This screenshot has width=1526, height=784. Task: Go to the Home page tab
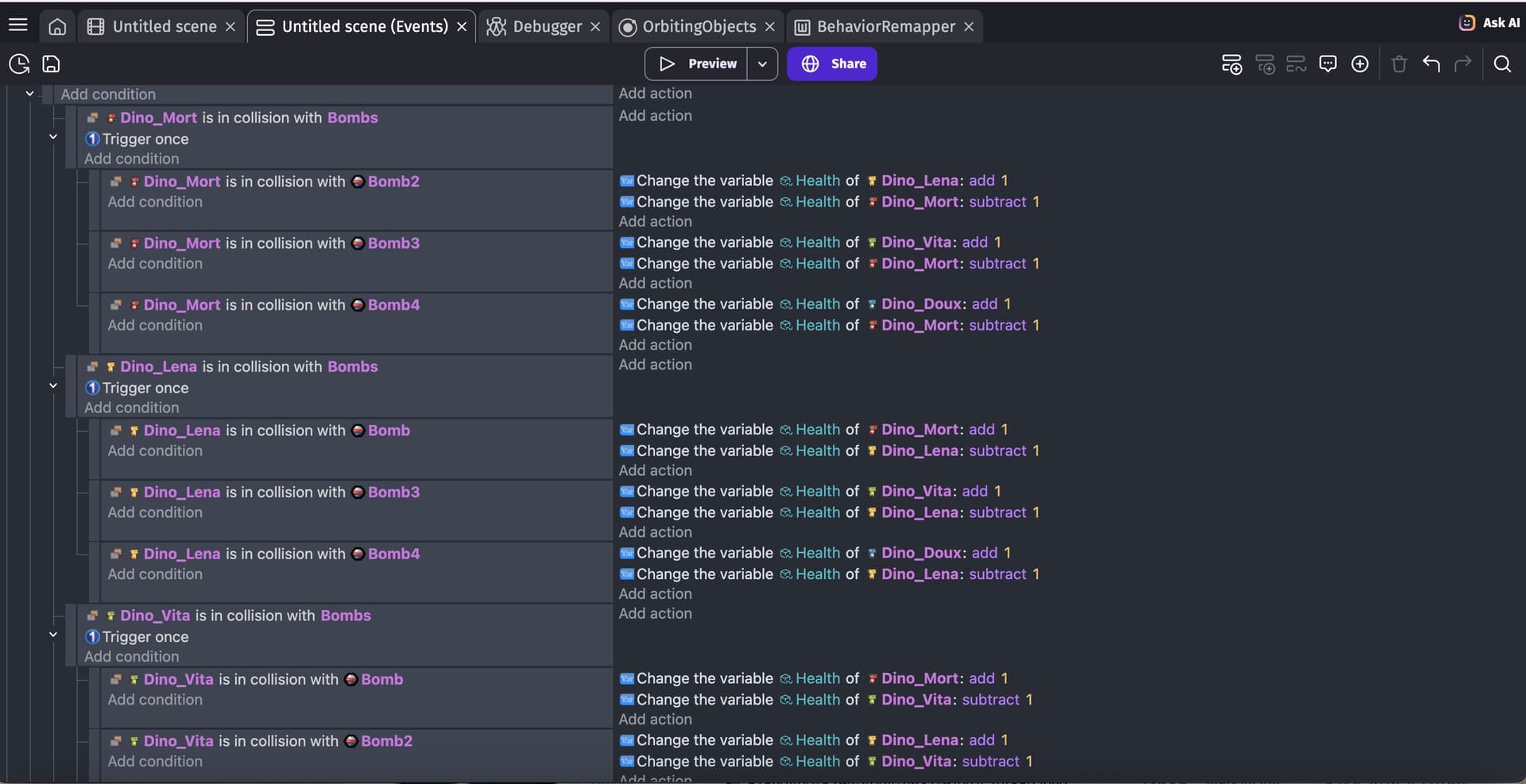[57, 26]
